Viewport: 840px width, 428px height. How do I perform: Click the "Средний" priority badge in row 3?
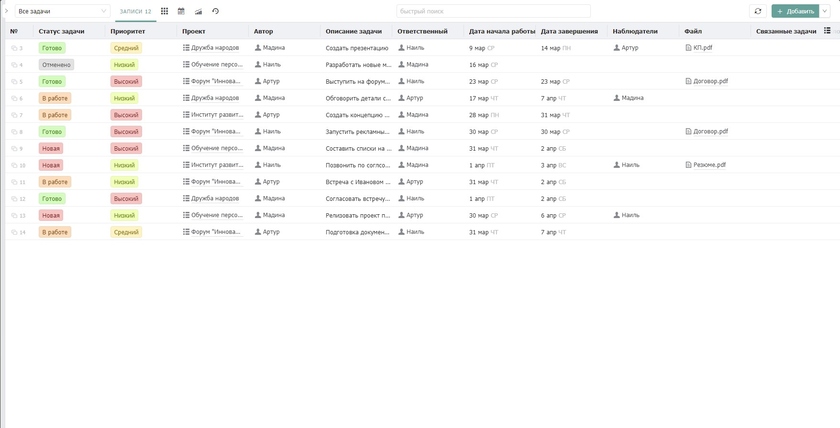point(126,48)
